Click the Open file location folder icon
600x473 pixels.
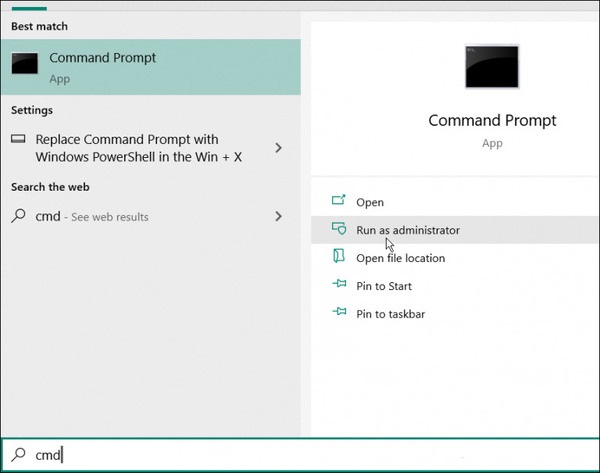[x=339, y=256]
